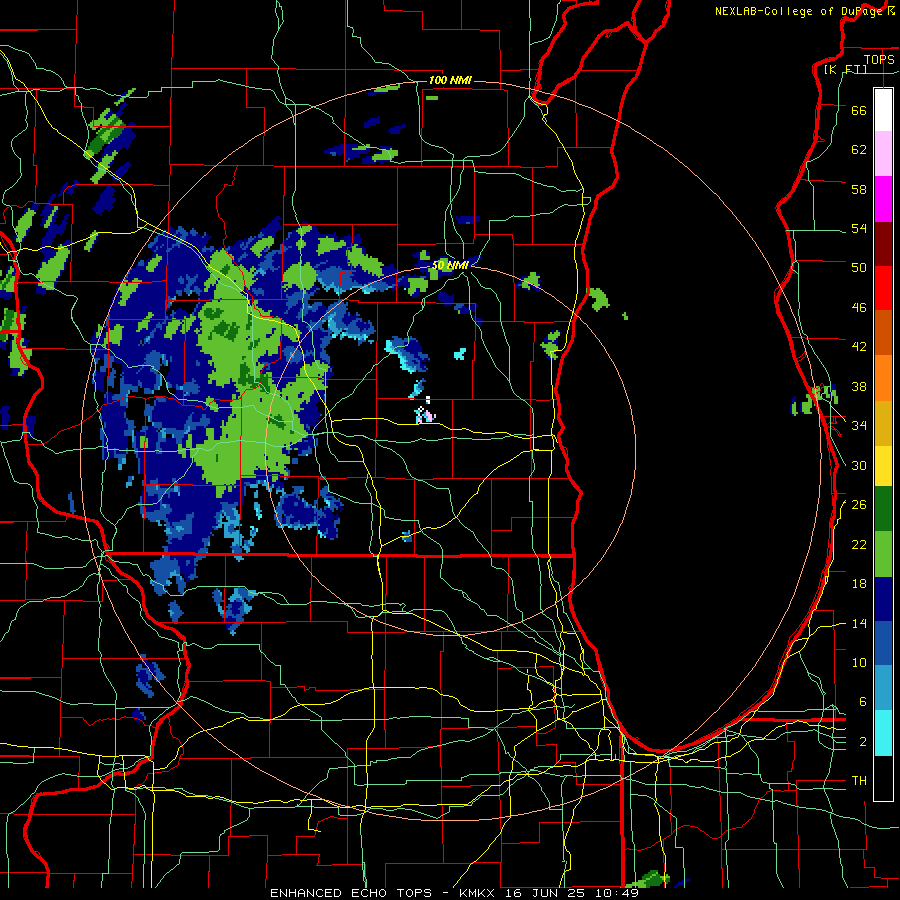The width and height of the screenshot is (900, 900).
Task: Click the ENHANCED ECHO TOPS caption text
Action: click(x=351, y=893)
